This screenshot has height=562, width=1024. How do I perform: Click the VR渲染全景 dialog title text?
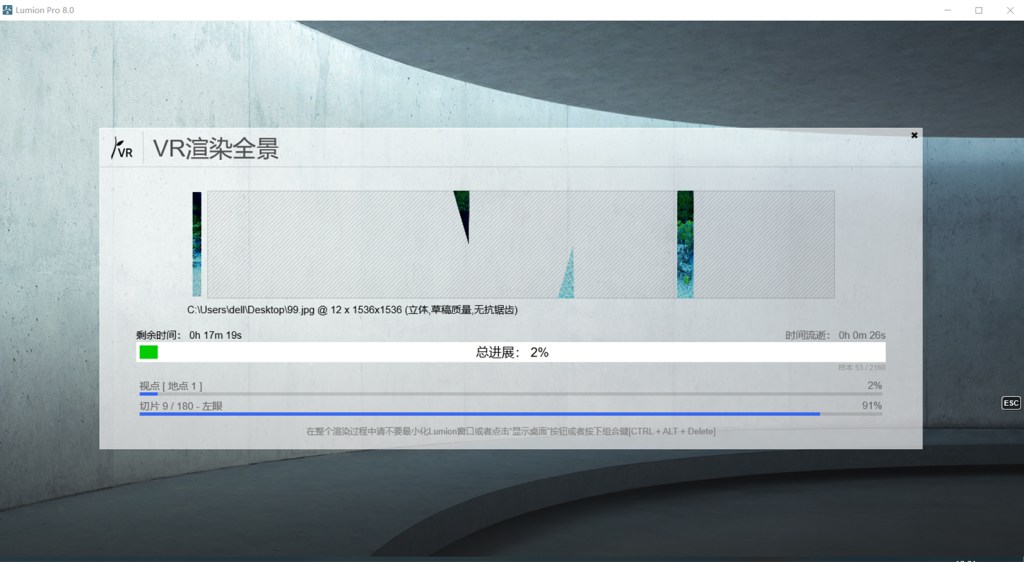click(215, 149)
